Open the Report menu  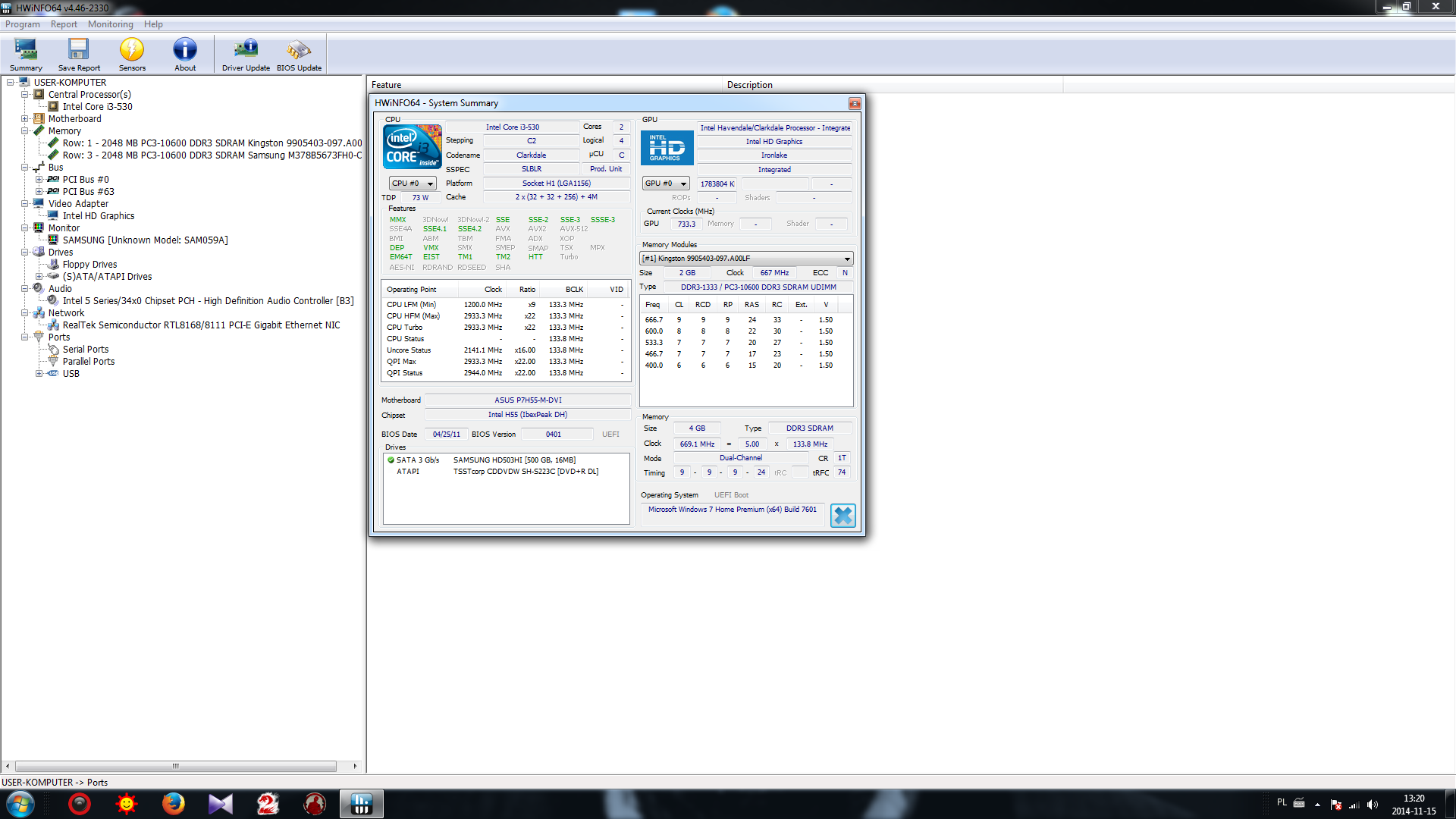[x=64, y=24]
